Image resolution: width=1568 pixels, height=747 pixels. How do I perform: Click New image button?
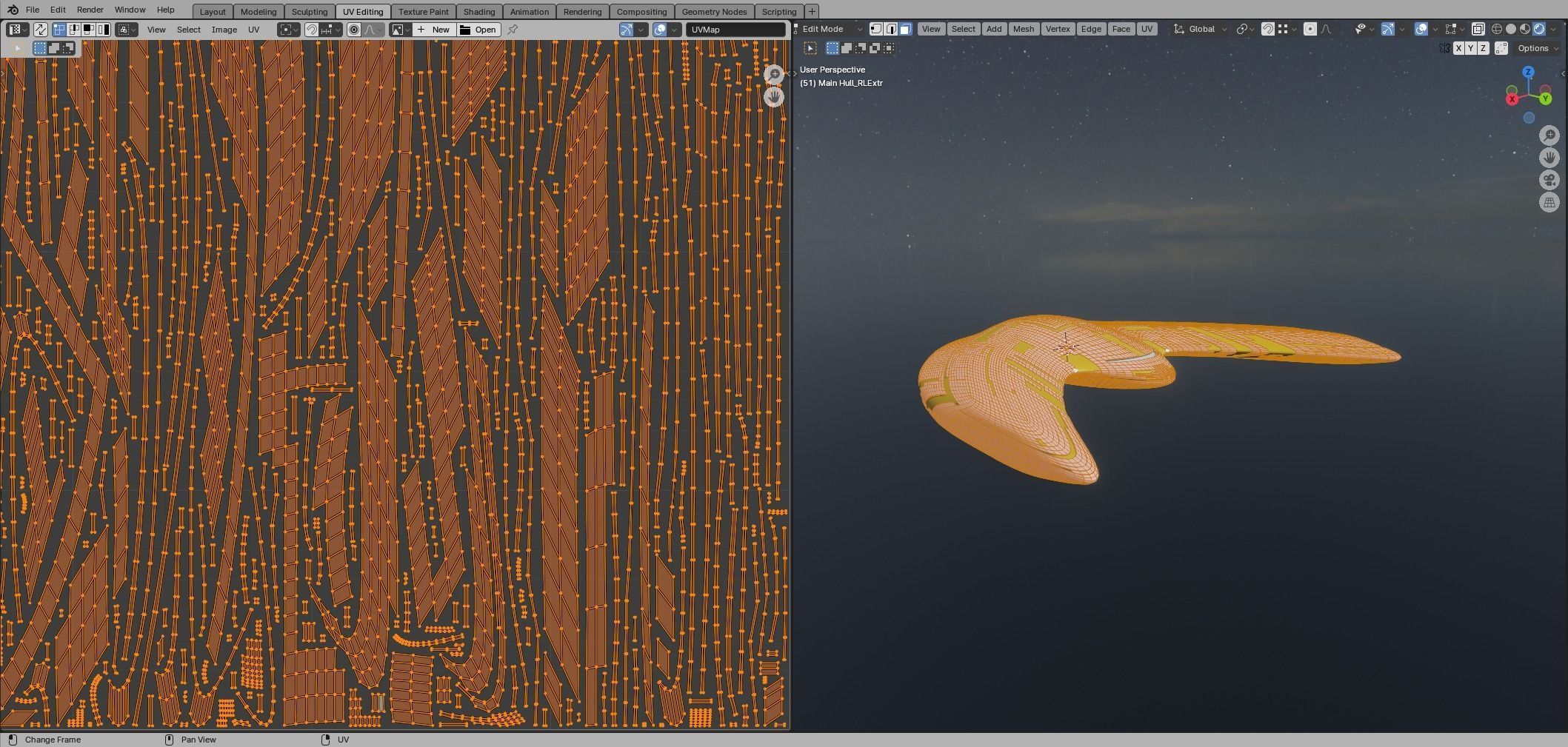click(435, 30)
